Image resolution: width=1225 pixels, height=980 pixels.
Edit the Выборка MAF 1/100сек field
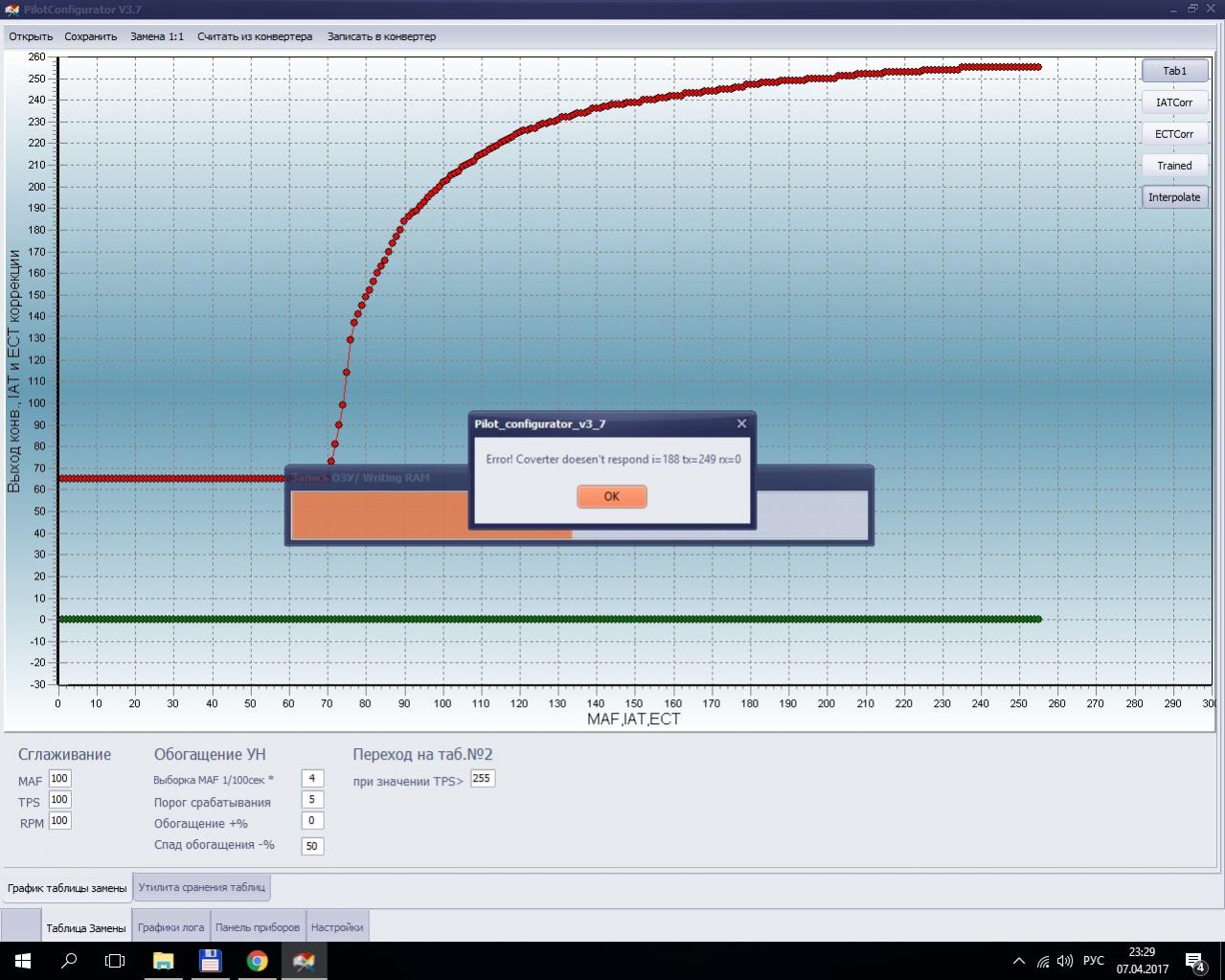tap(312, 779)
